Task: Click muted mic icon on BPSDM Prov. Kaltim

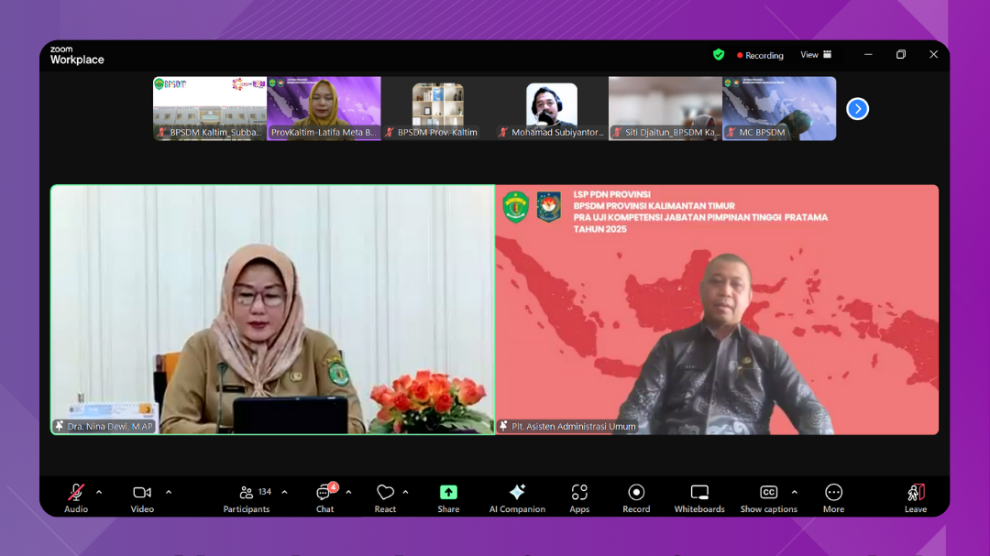Action: coord(390,133)
